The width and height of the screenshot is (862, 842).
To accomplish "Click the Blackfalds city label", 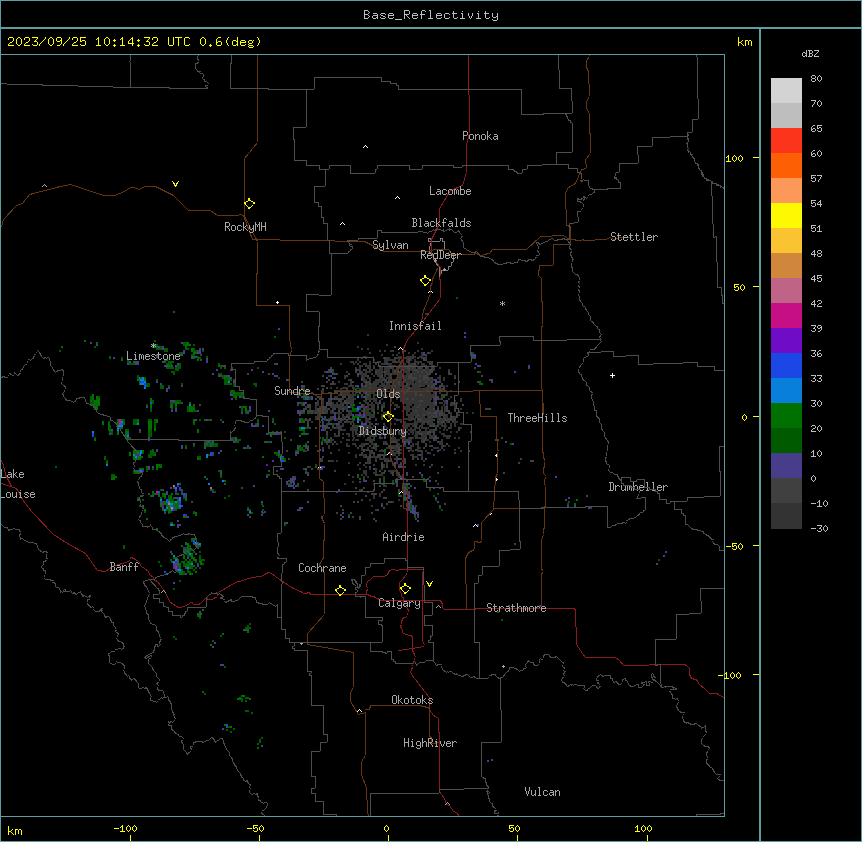I will click(x=441, y=223).
